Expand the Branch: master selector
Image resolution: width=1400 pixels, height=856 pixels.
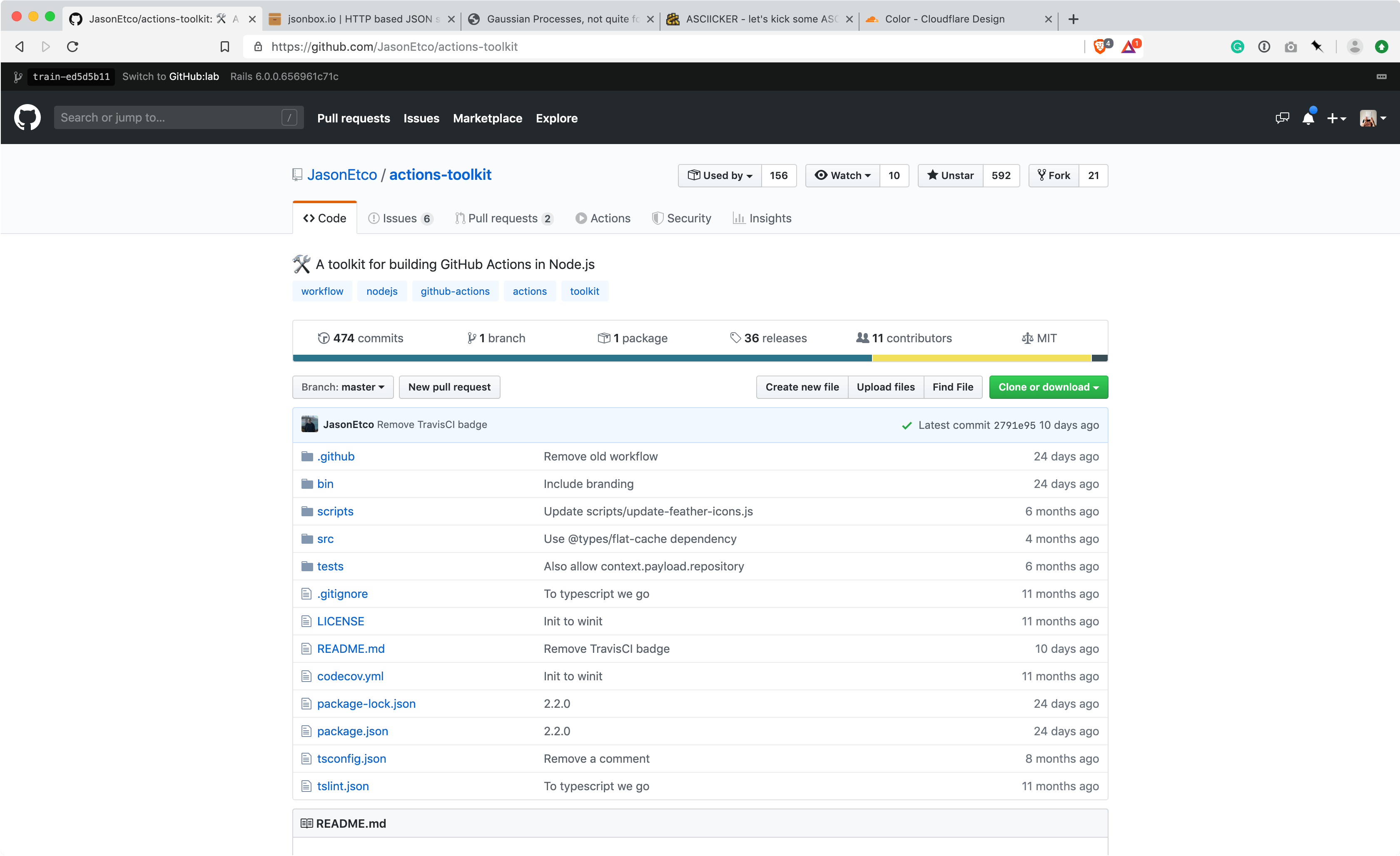(x=343, y=387)
